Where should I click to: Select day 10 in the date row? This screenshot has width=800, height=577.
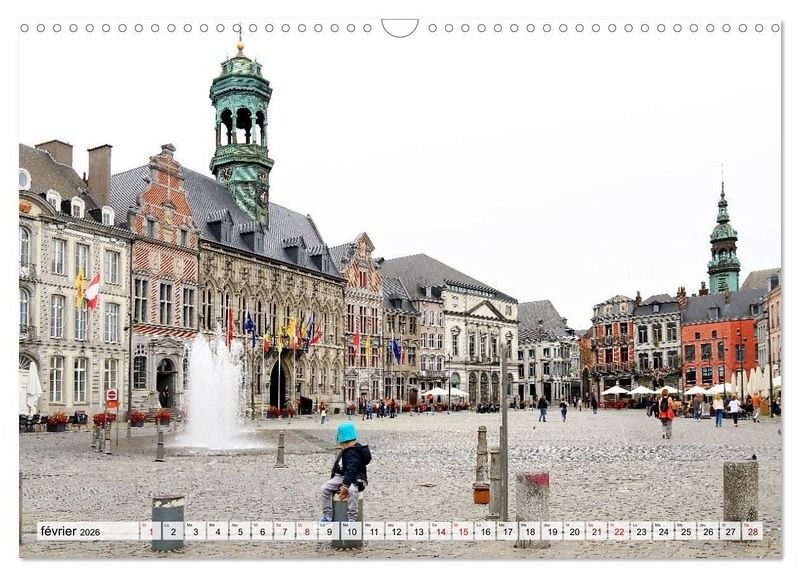[352, 531]
